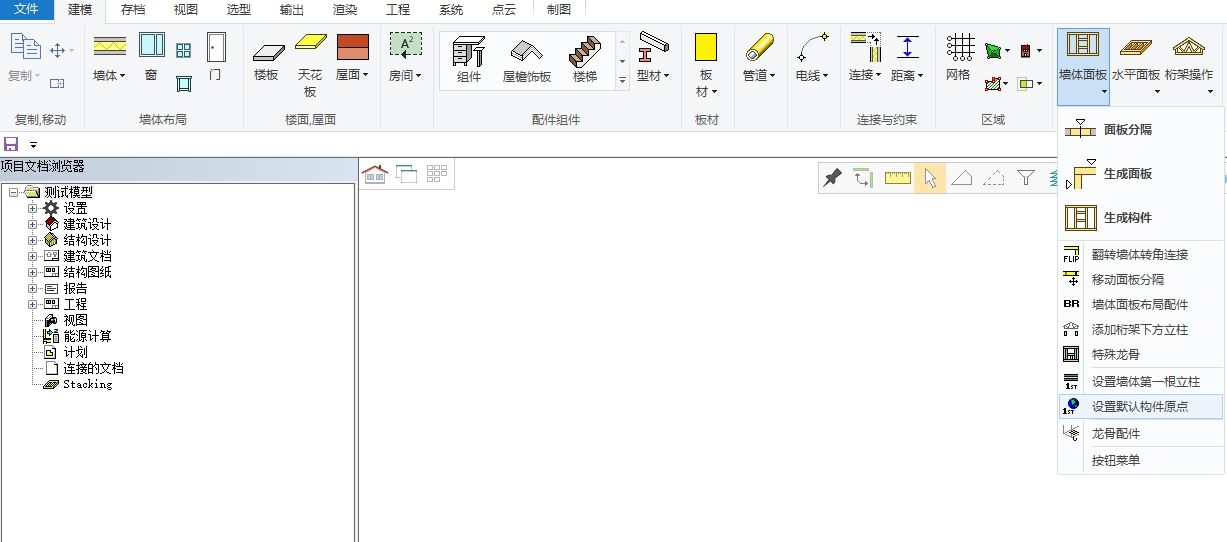The width and height of the screenshot is (1227, 542).
Task: Pick the 组件 component gallery item
Action: tap(469, 60)
